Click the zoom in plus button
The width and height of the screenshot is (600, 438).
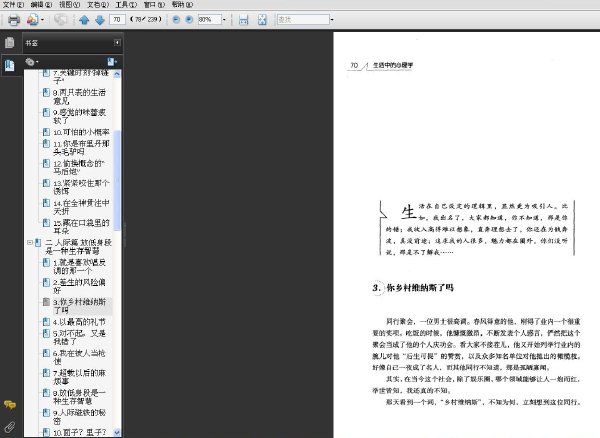(189, 20)
